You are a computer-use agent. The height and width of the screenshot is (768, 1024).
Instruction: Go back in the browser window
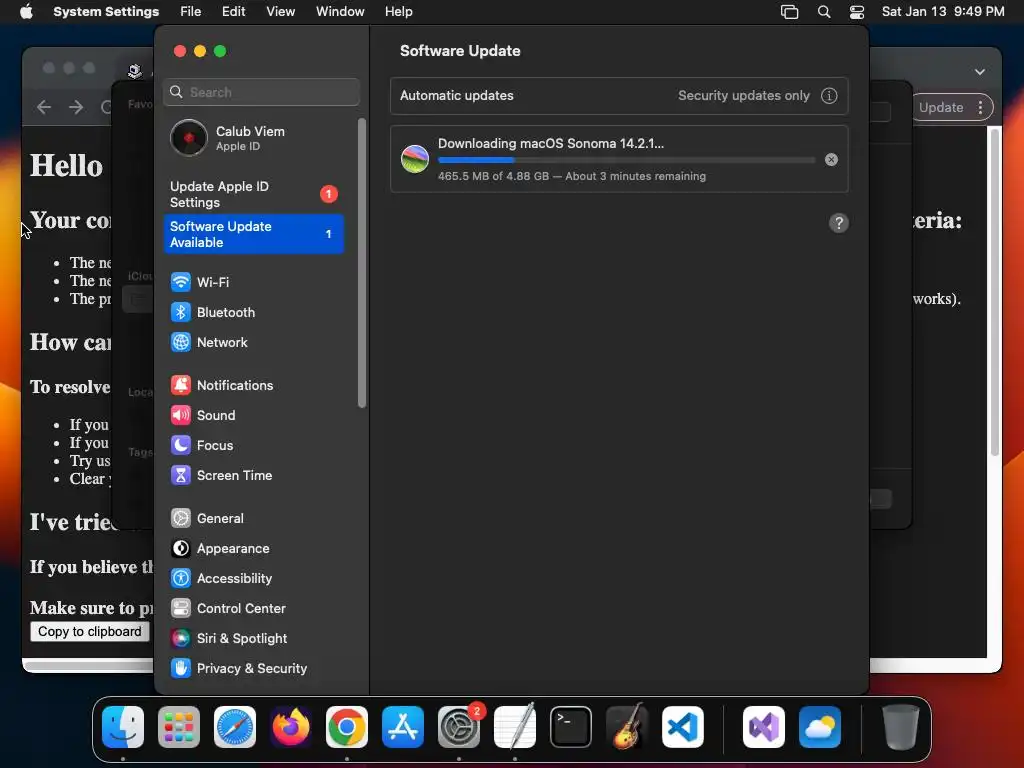(x=44, y=107)
